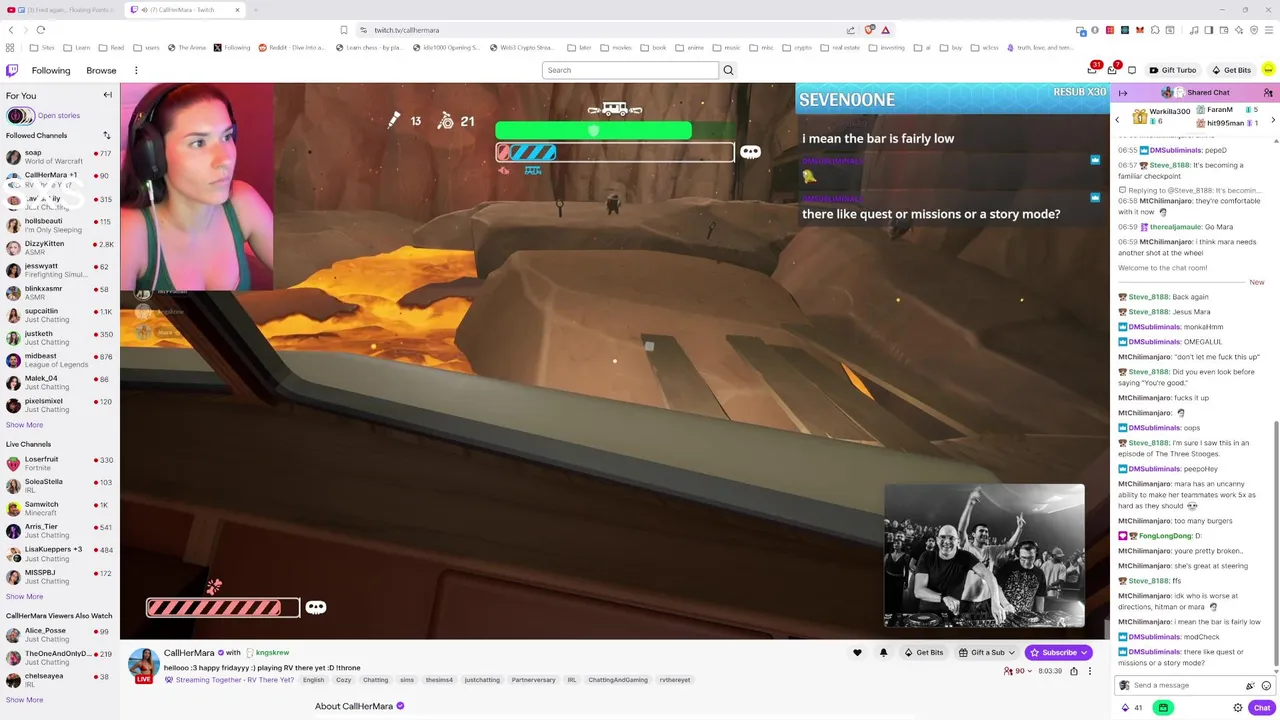Show more followed channels
Viewport: 1280px width, 720px height.
tap(24, 425)
